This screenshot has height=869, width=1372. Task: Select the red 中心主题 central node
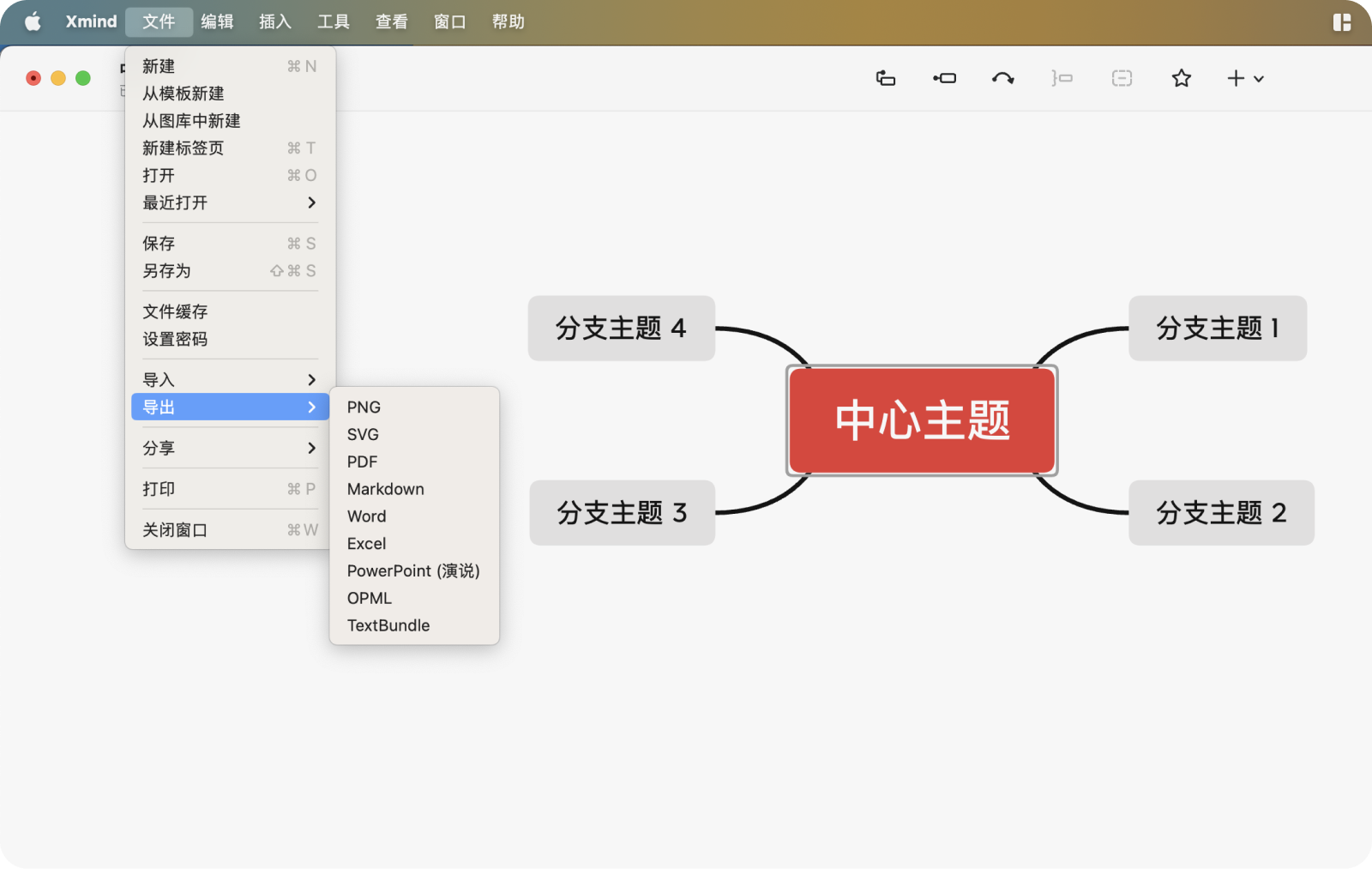[922, 420]
